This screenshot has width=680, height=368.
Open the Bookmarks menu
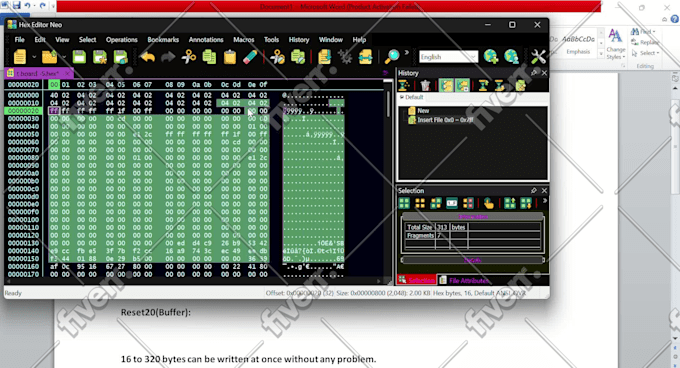tap(163, 39)
